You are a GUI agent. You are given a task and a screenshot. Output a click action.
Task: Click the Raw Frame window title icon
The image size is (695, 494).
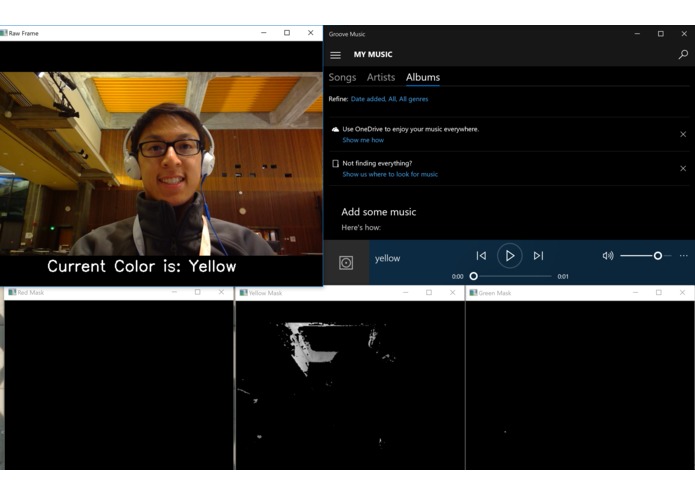4,33
